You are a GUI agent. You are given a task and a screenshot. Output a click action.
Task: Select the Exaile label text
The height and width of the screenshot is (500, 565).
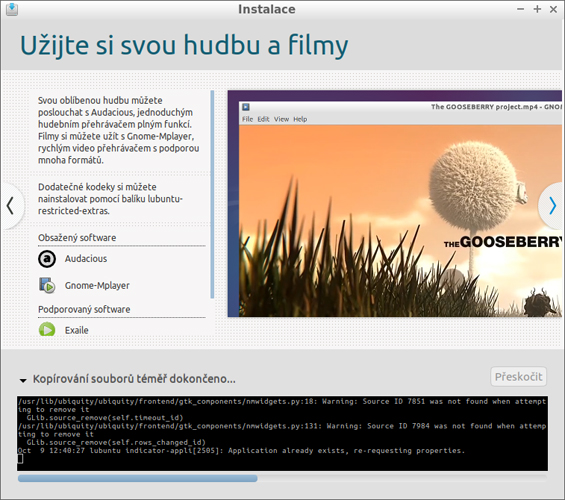point(77,330)
